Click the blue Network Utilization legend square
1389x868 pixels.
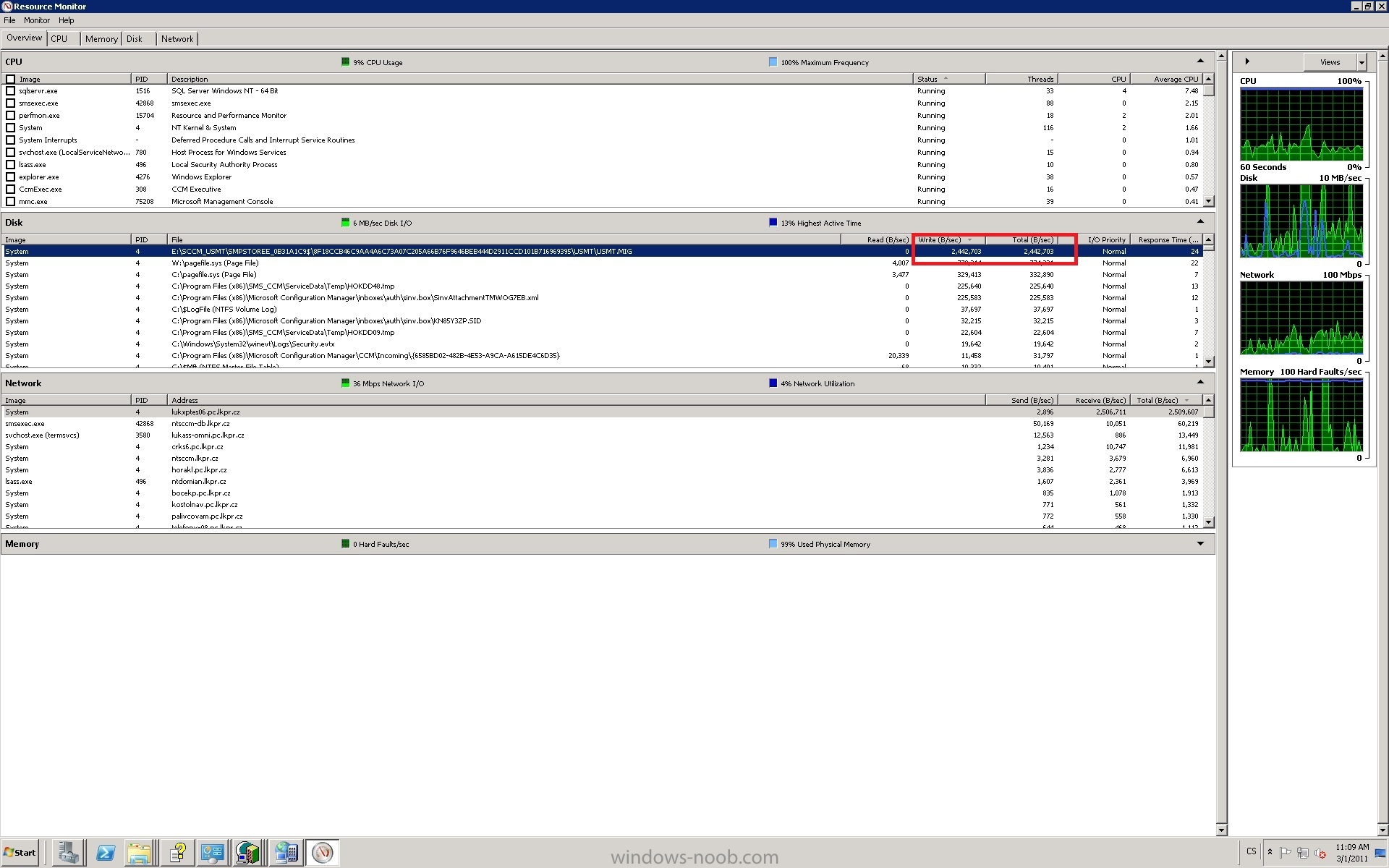pyautogui.click(x=773, y=383)
